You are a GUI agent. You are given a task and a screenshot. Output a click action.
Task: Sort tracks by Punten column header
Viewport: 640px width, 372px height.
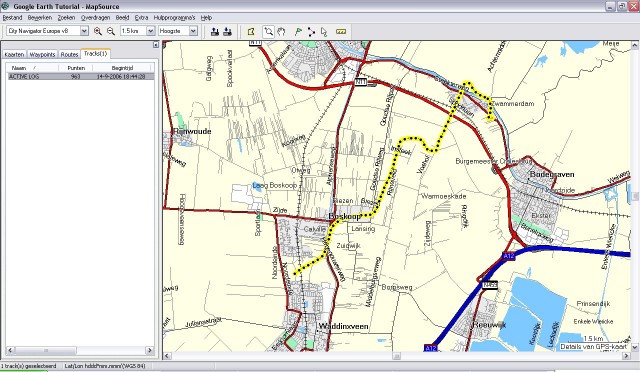pos(76,68)
